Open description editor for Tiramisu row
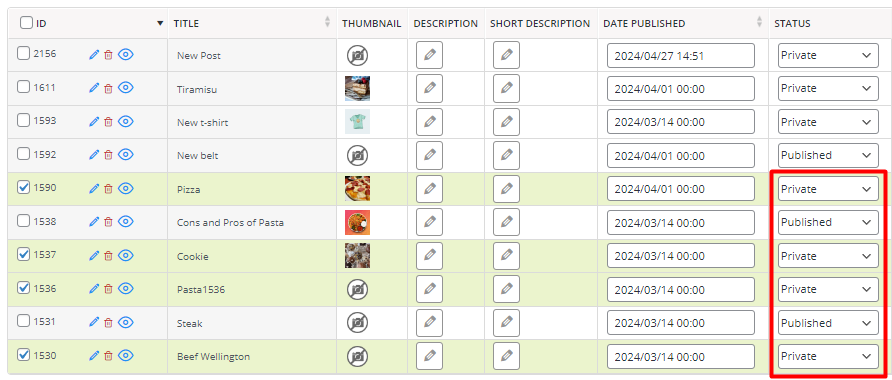Viewport: 892px width, 380px height. (430, 88)
